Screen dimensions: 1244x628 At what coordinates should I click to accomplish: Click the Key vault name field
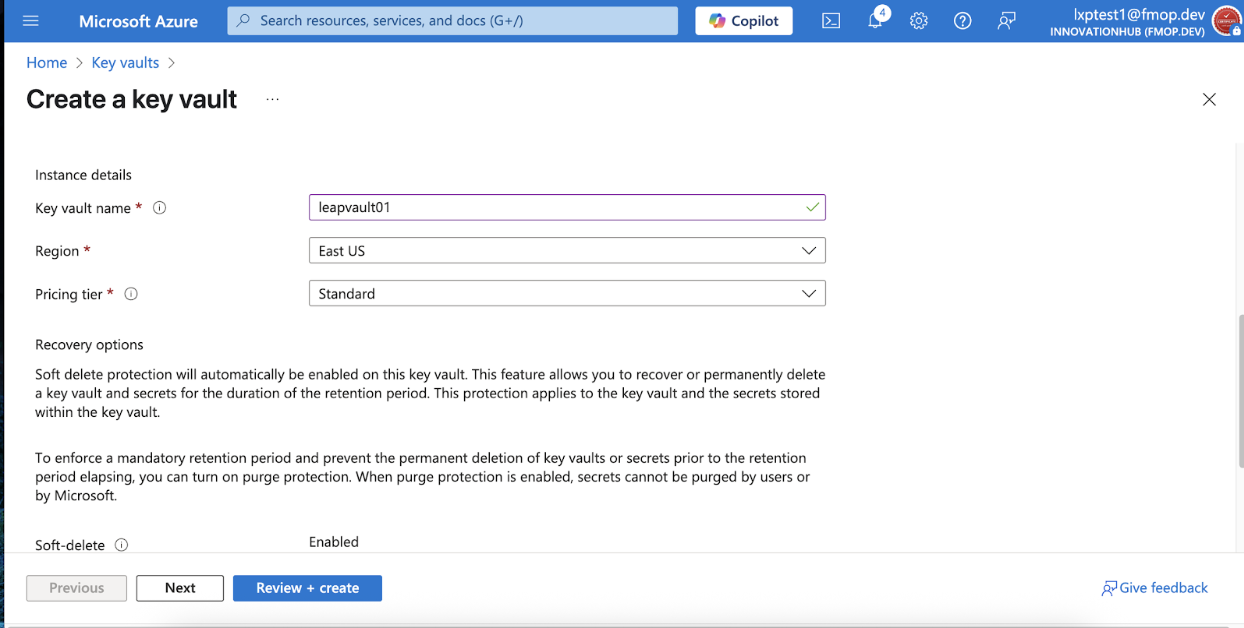point(567,208)
